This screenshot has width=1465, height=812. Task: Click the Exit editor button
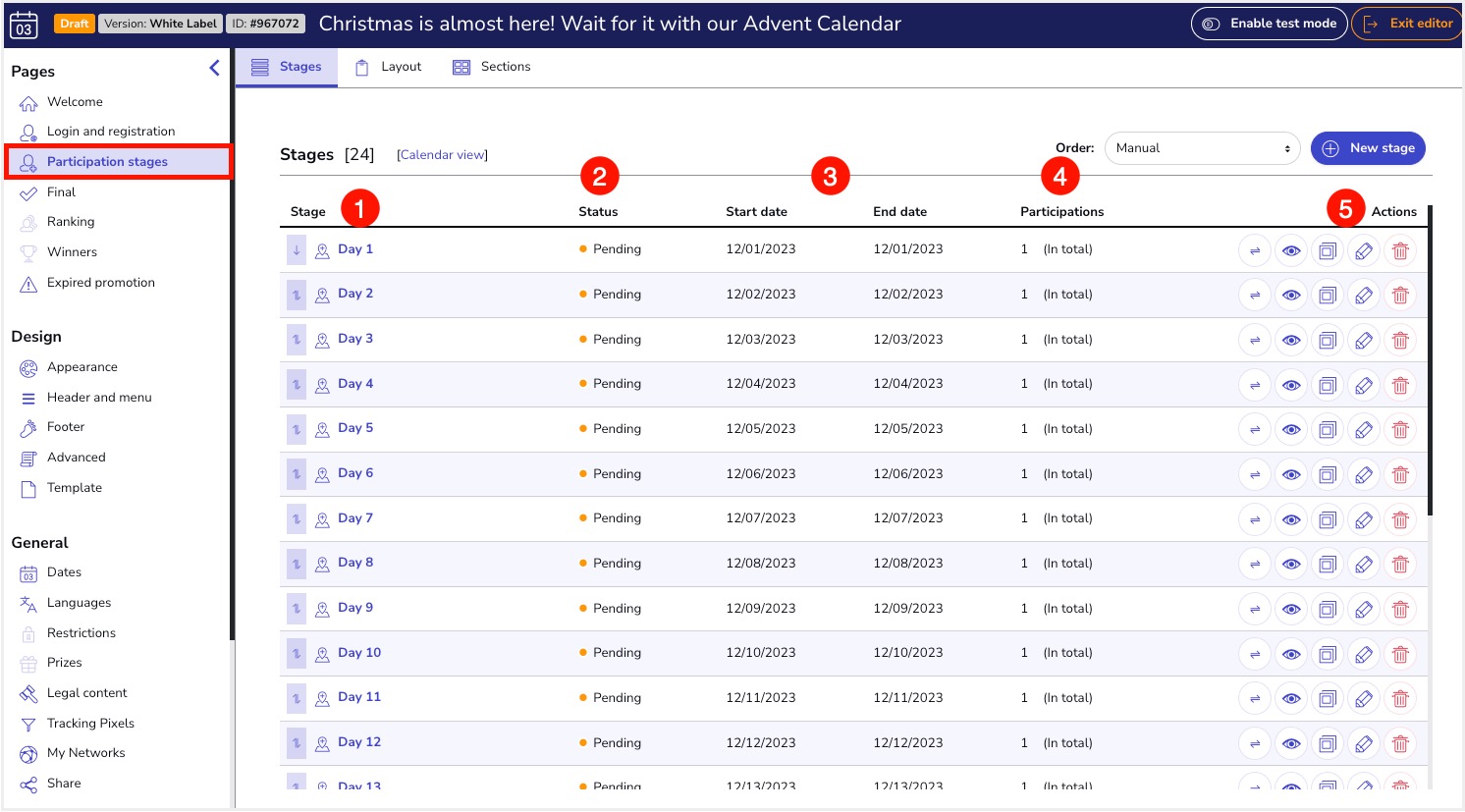[x=1406, y=24]
